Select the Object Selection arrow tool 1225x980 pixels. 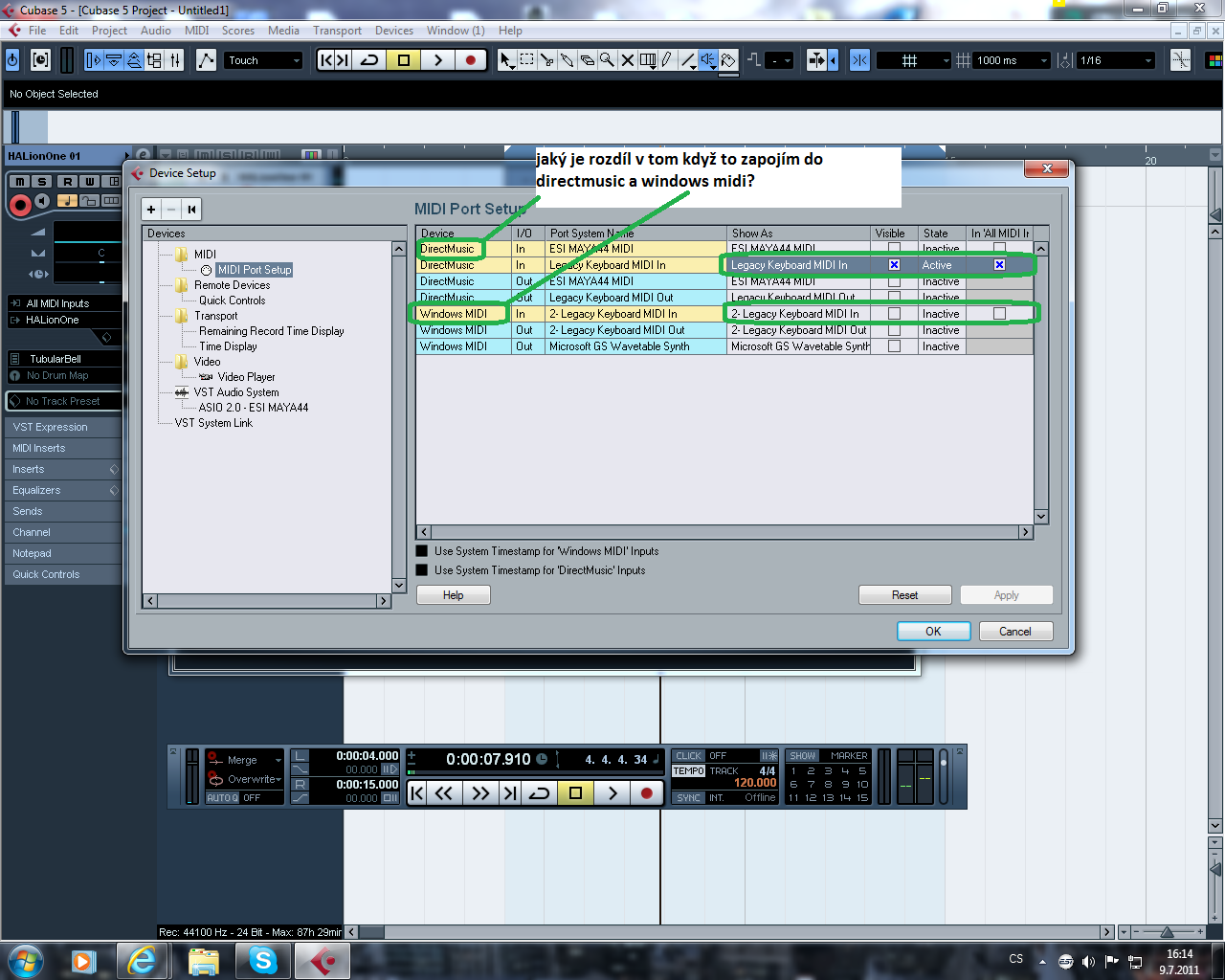[x=506, y=60]
